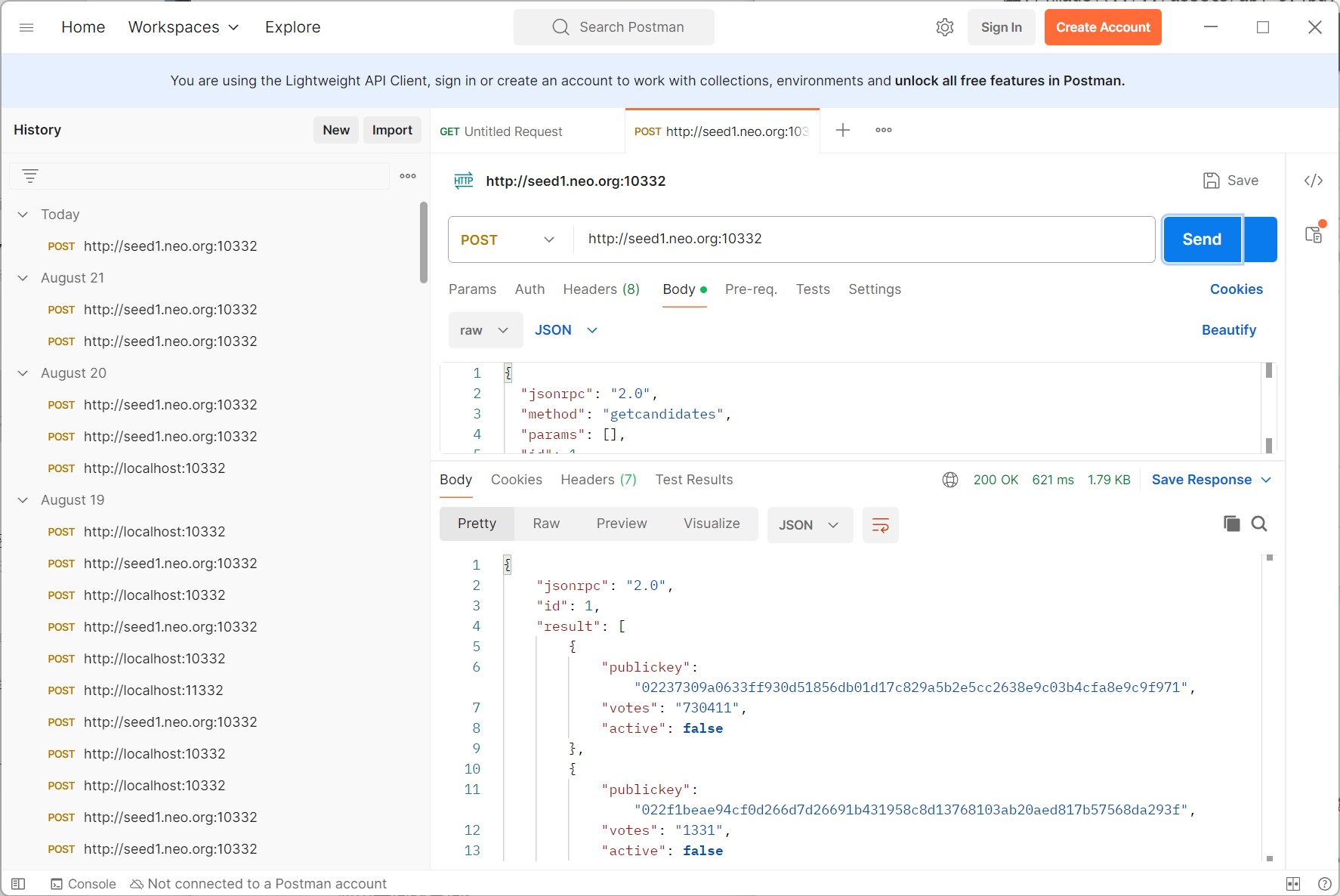Click the 621 ms response time
The width and height of the screenshot is (1340, 896).
pyautogui.click(x=1053, y=480)
